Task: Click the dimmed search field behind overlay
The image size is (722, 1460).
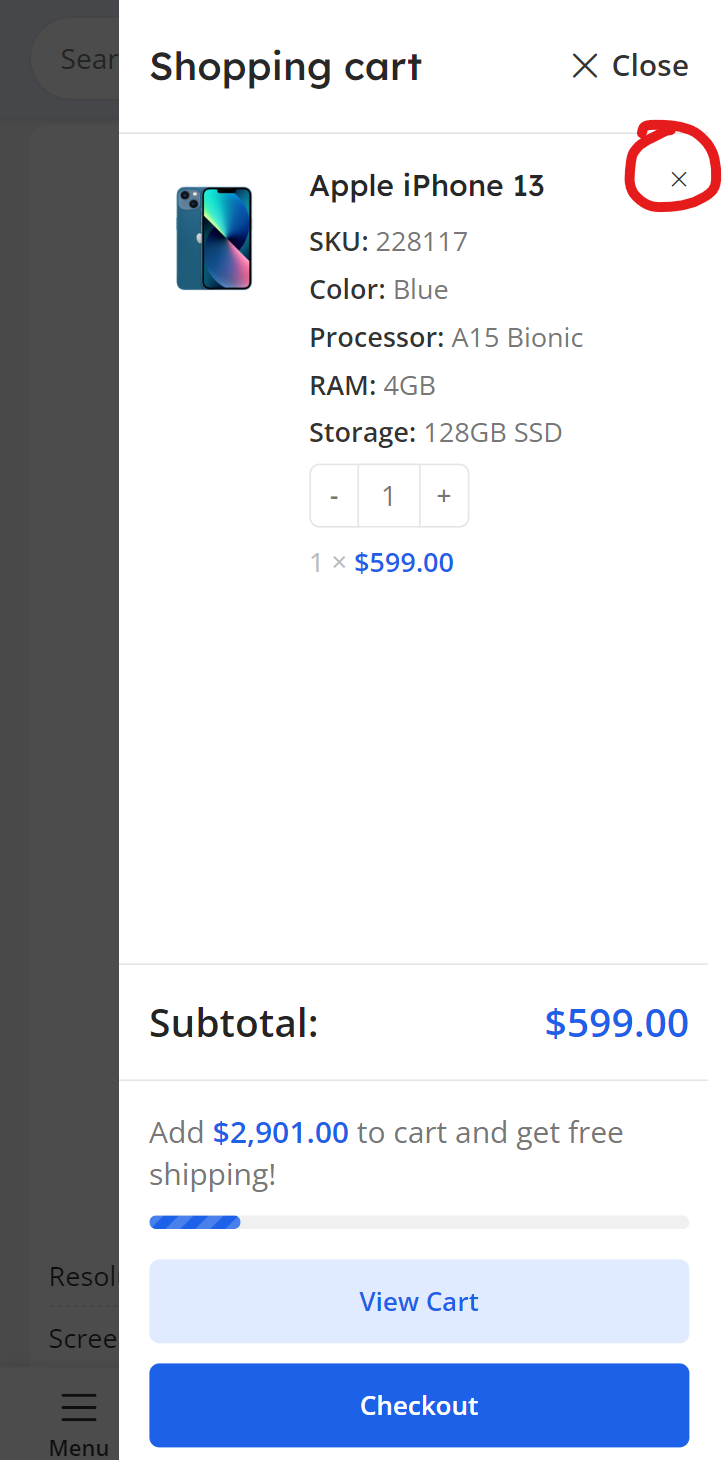Action: [76, 59]
